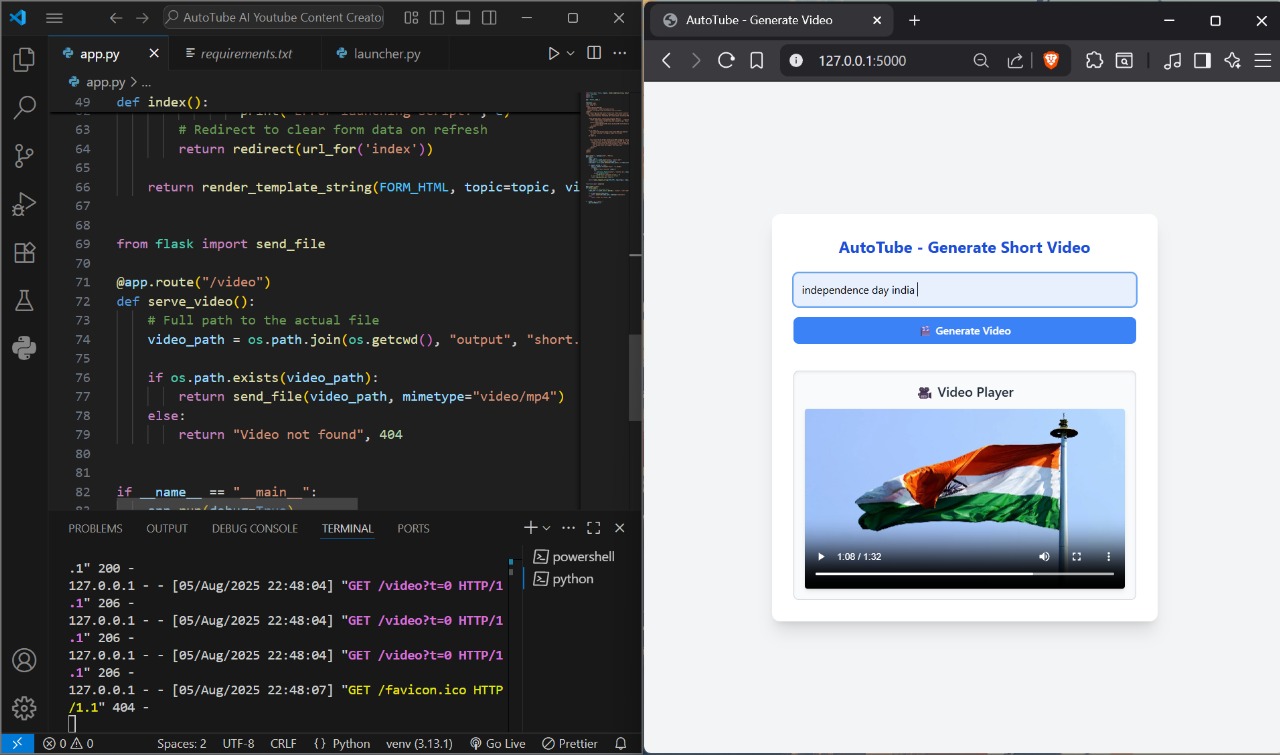The width and height of the screenshot is (1280, 755).
Task: Open the Source Control view
Action: [x=24, y=156]
